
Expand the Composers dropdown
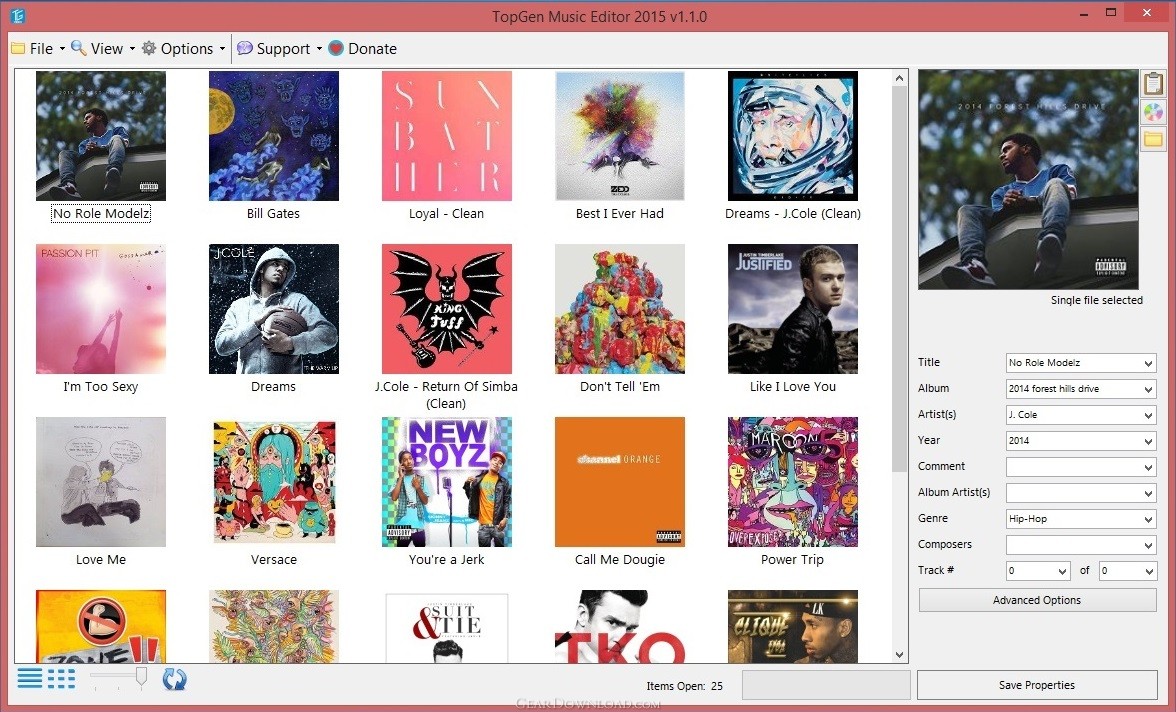pos(1148,545)
